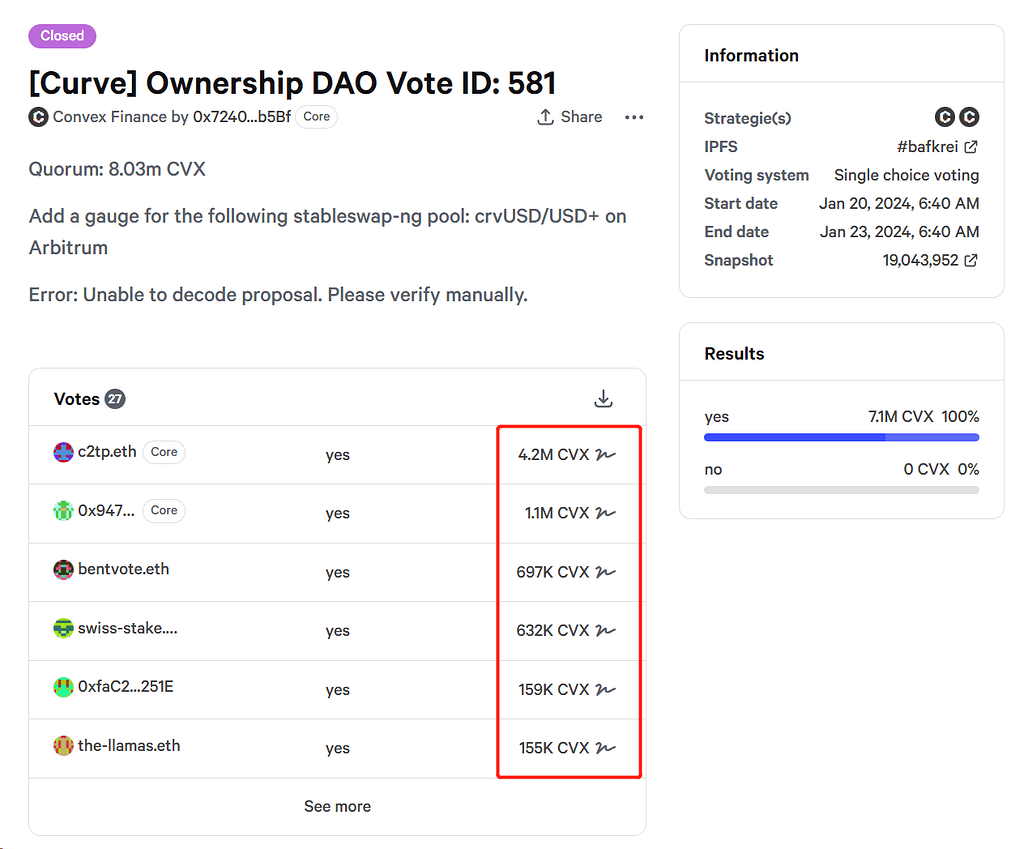1024x849 pixels.
Task: Click the See more button
Action: 337,806
